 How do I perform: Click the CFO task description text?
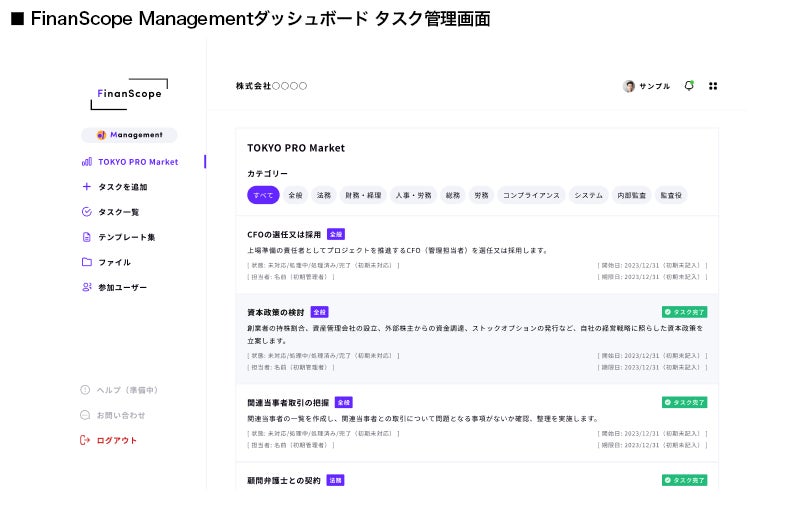[x=398, y=250]
